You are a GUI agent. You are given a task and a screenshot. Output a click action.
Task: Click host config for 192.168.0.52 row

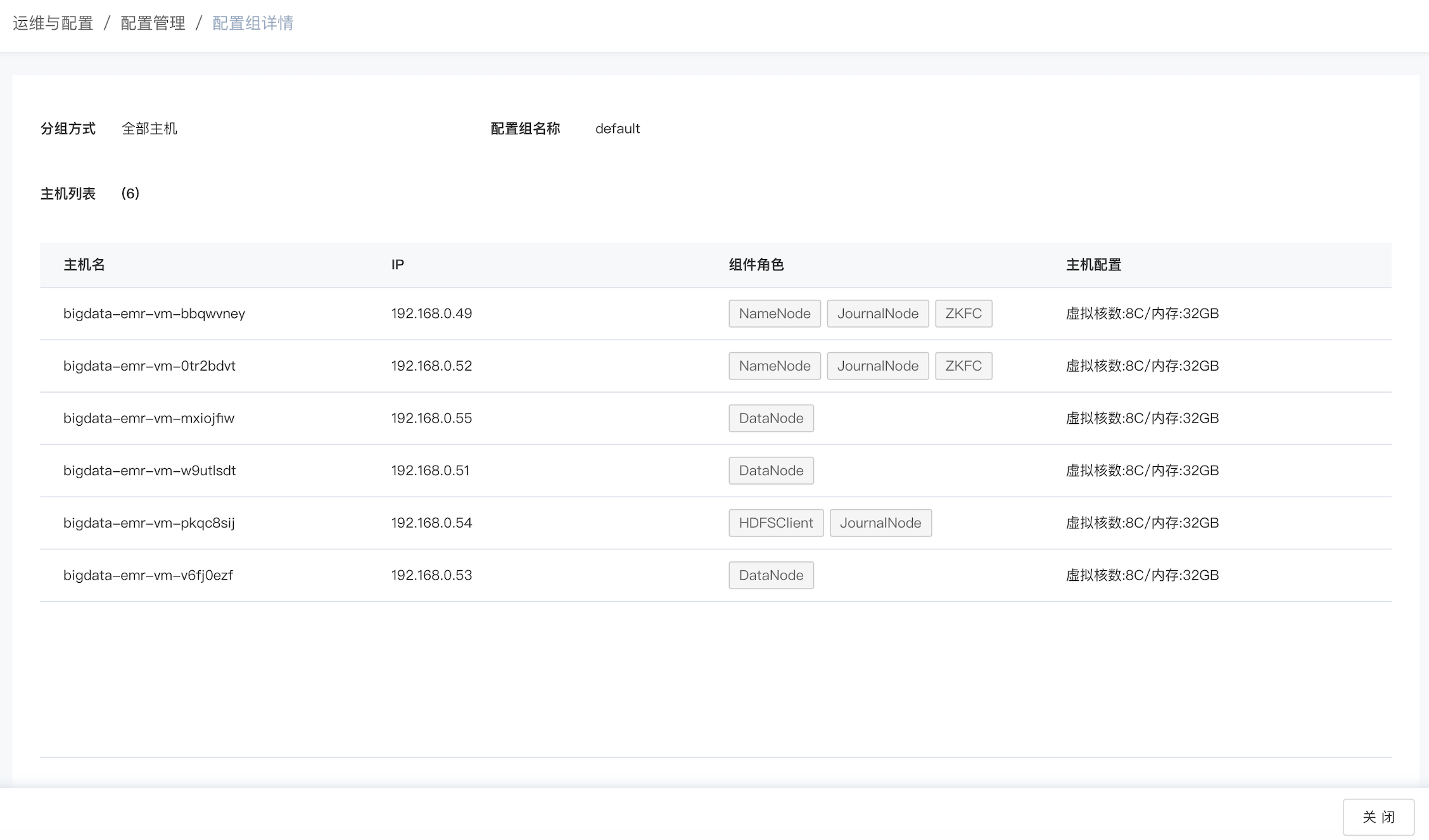(x=1143, y=366)
